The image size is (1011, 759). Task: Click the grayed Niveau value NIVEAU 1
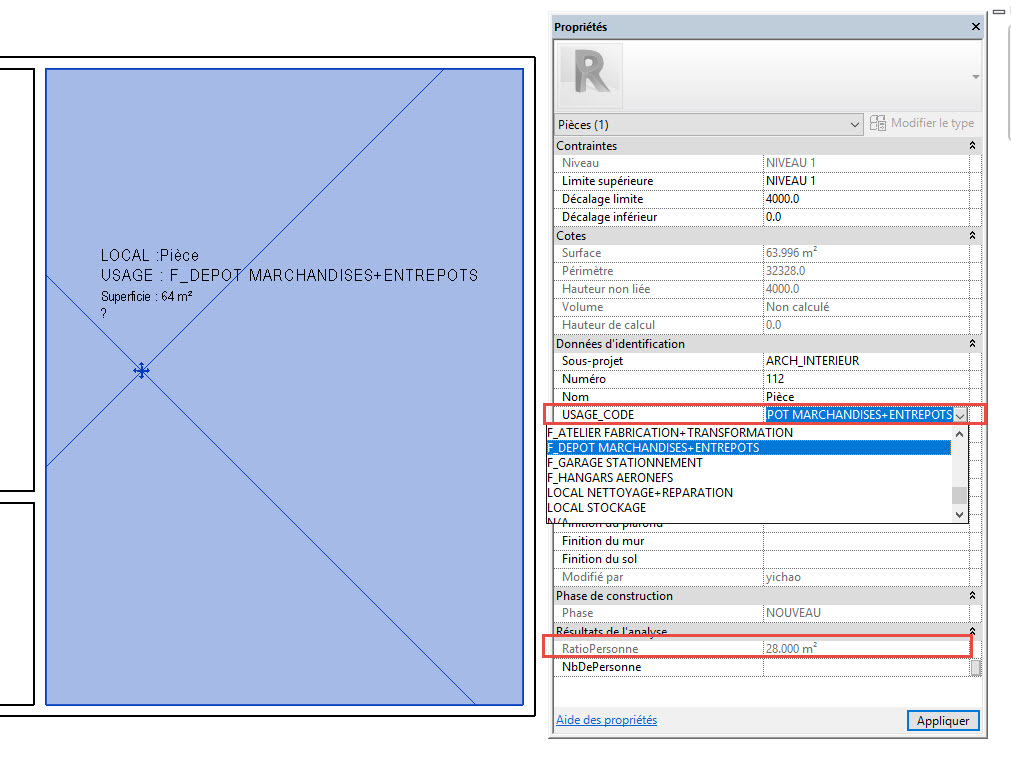pyautogui.click(x=866, y=163)
